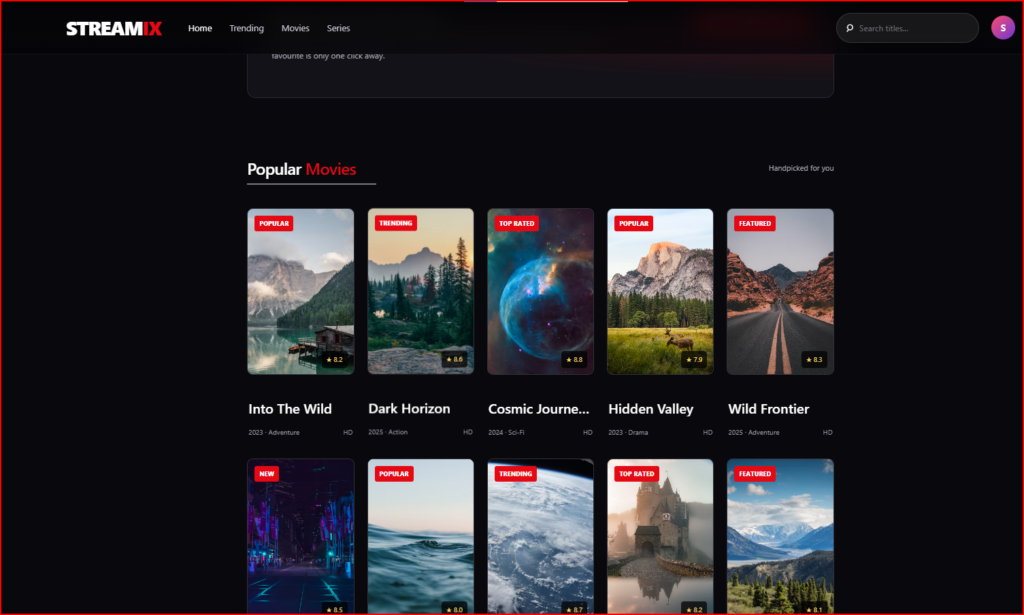The width and height of the screenshot is (1024, 615).
Task: Open the user avatar labeled S
Action: 1002,28
